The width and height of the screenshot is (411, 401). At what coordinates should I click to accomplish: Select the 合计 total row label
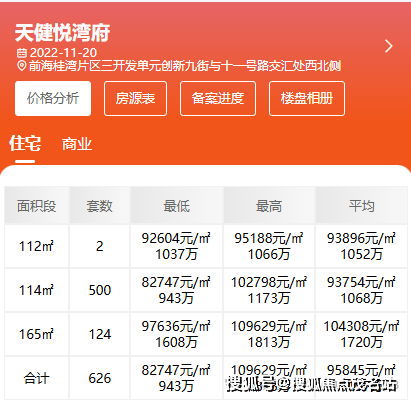pyautogui.click(x=36, y=378)
